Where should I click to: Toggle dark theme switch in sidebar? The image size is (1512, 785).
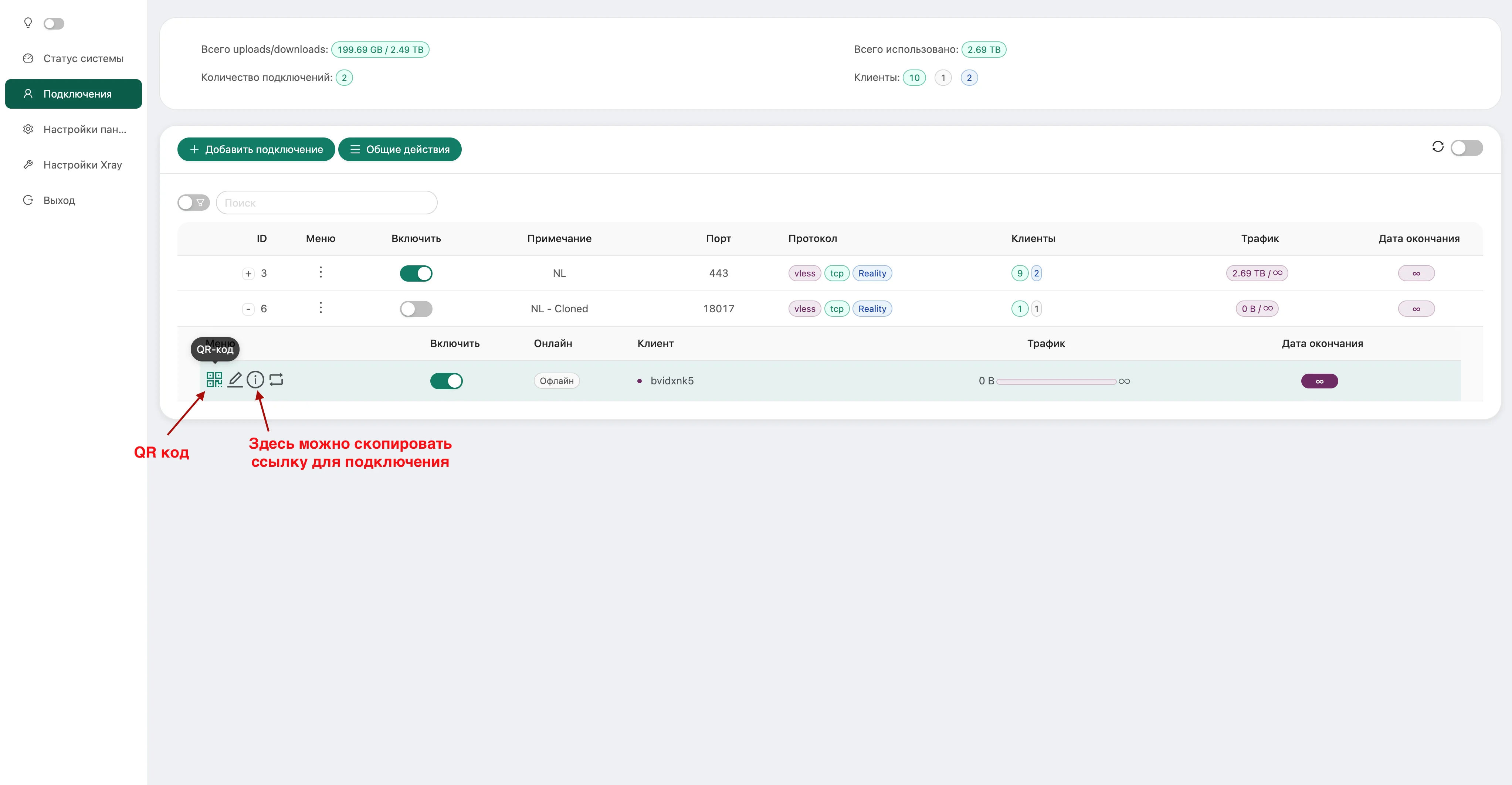(x=54, y=23)
